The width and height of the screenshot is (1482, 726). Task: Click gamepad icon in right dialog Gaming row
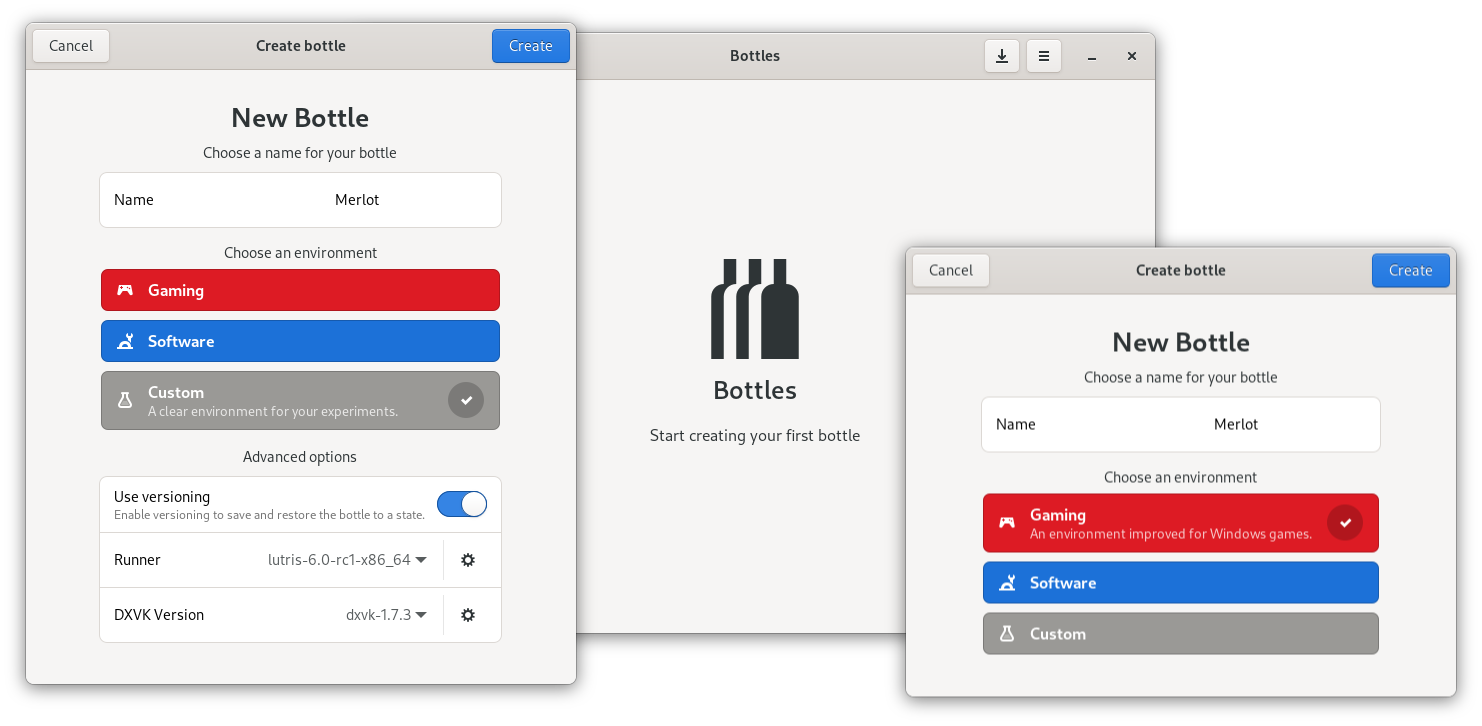click(x=1007, y=522)
